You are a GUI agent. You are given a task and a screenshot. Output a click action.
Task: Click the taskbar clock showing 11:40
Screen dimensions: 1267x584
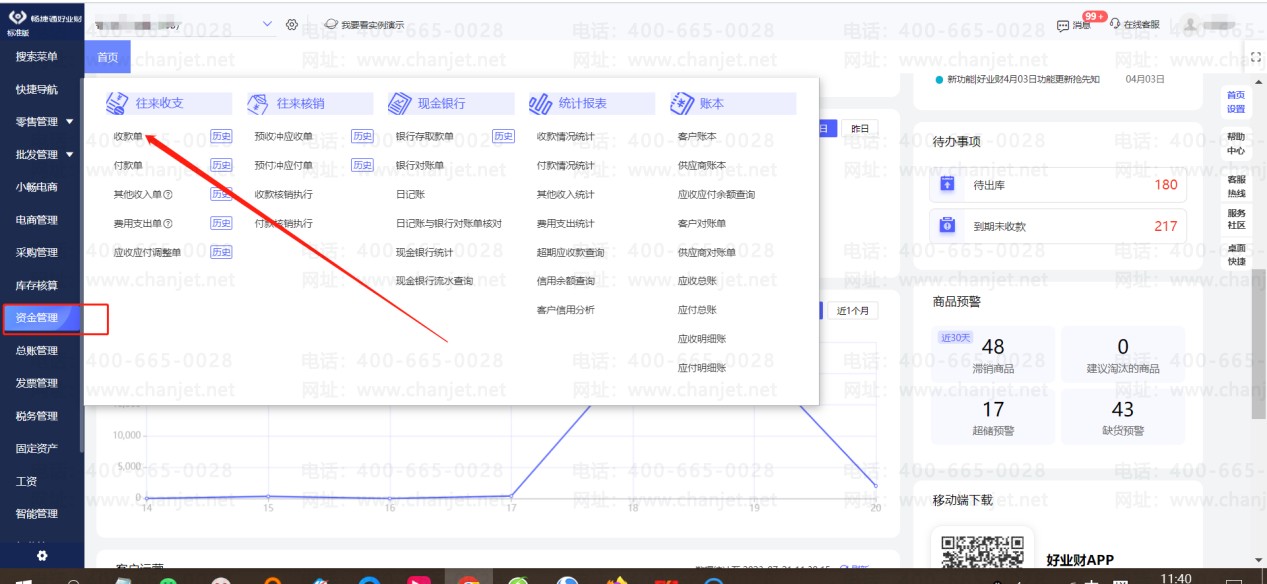click(1177, 578)
